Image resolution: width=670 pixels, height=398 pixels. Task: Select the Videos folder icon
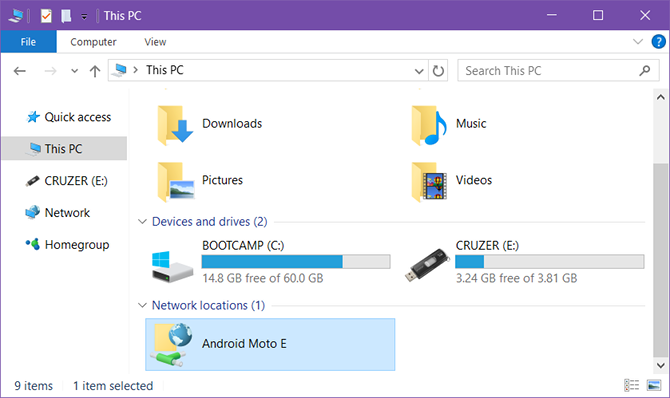(429, 181)
